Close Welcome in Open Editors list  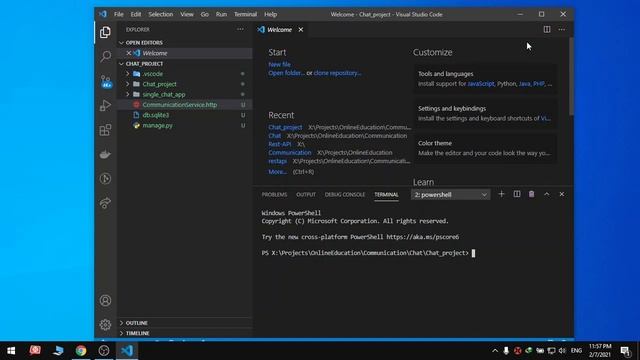pos(129,53)
